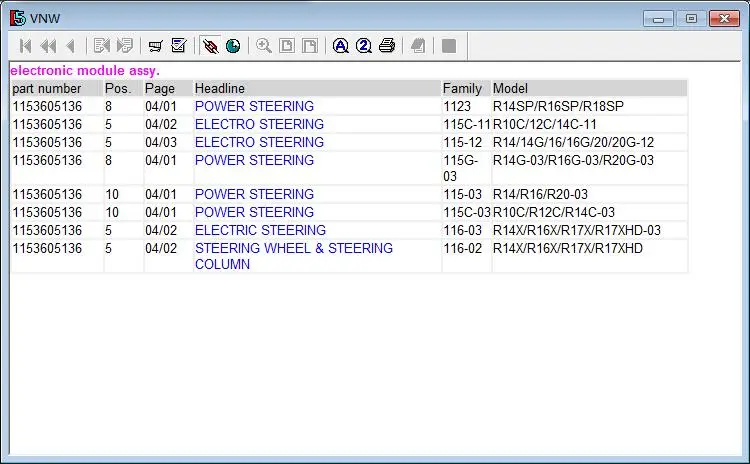The height and width of the screenshot is (464, 750).
Task: Click the gray stop square icon
Action: (x=449, y=46)
